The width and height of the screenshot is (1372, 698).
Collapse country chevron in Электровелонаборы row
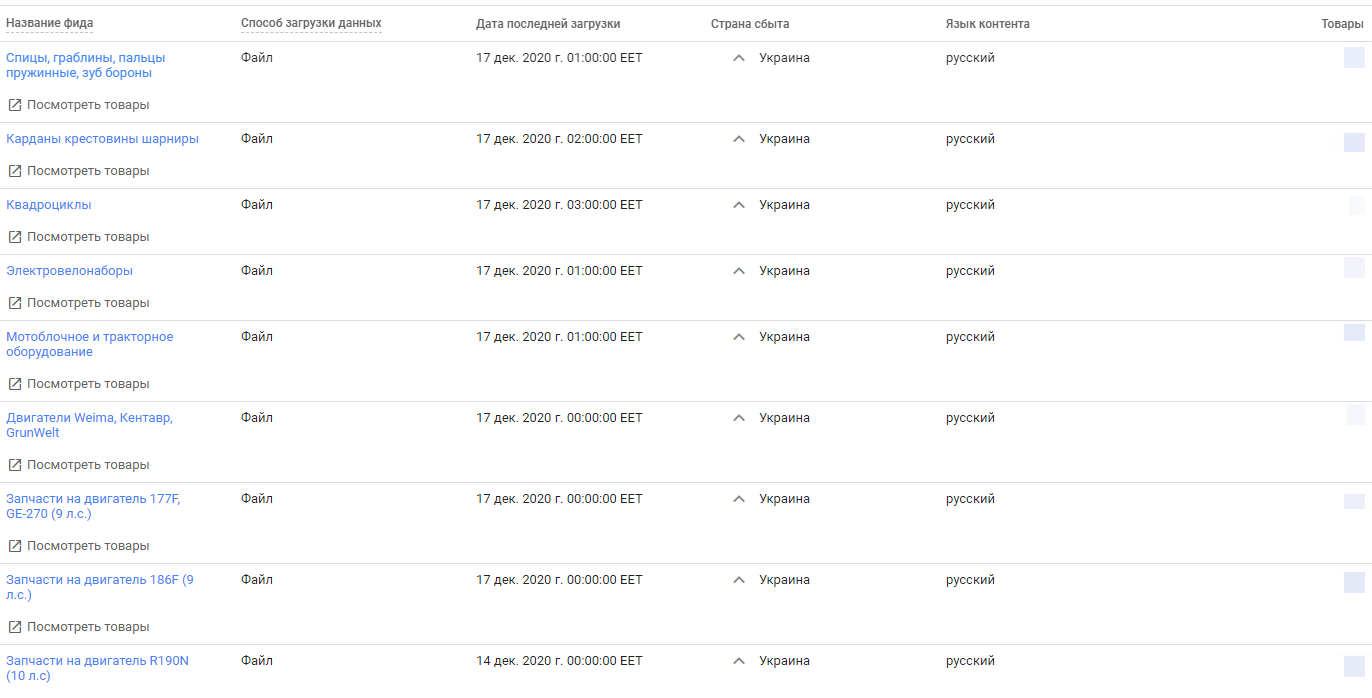point(739,271)
